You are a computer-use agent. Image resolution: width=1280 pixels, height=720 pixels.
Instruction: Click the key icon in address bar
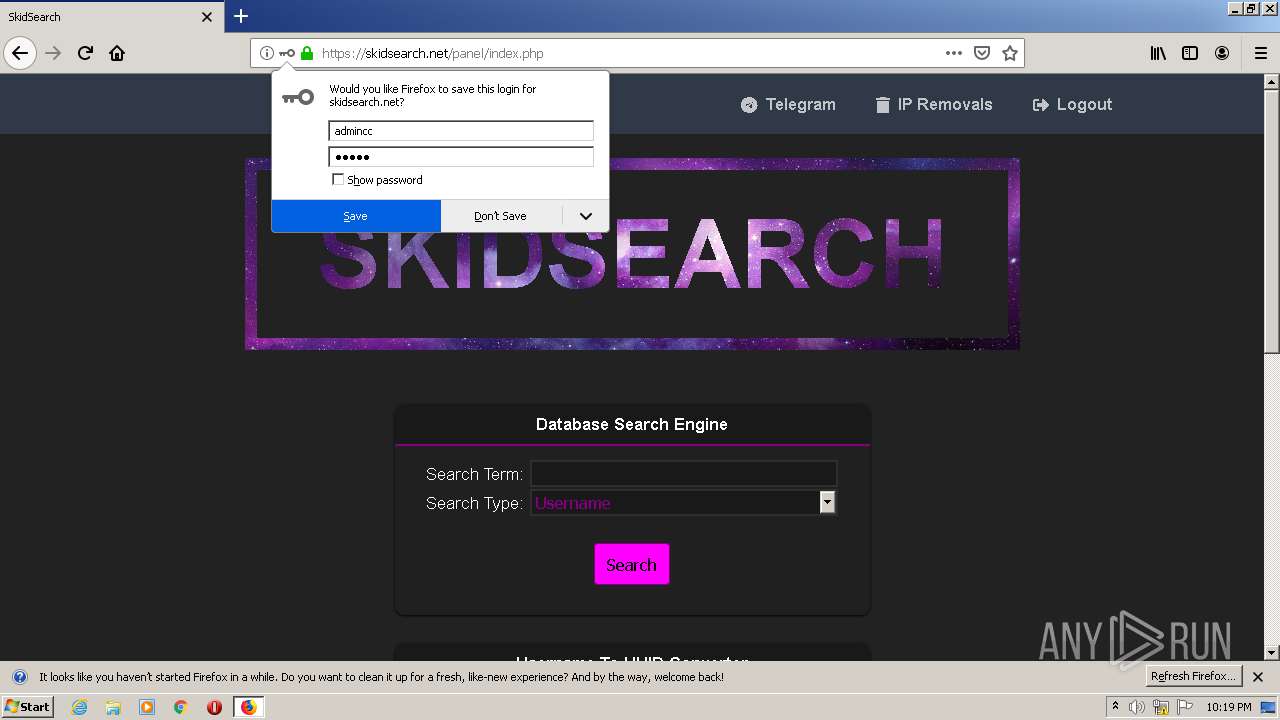[287, 53]
